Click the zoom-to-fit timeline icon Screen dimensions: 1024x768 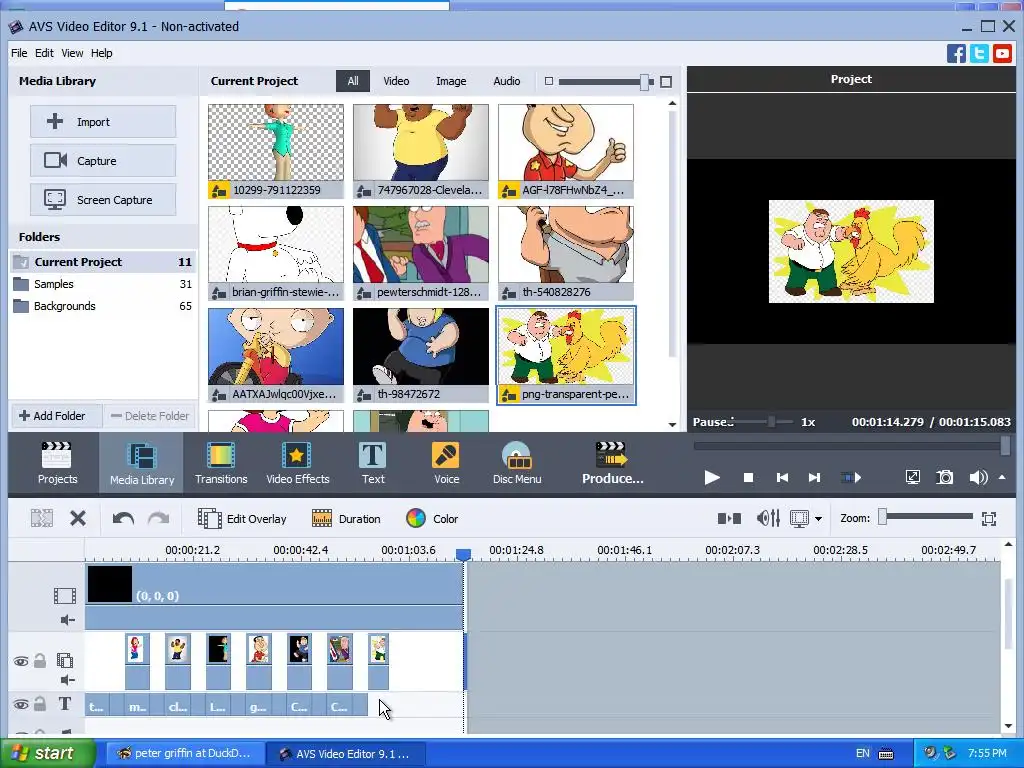[989, 519]
